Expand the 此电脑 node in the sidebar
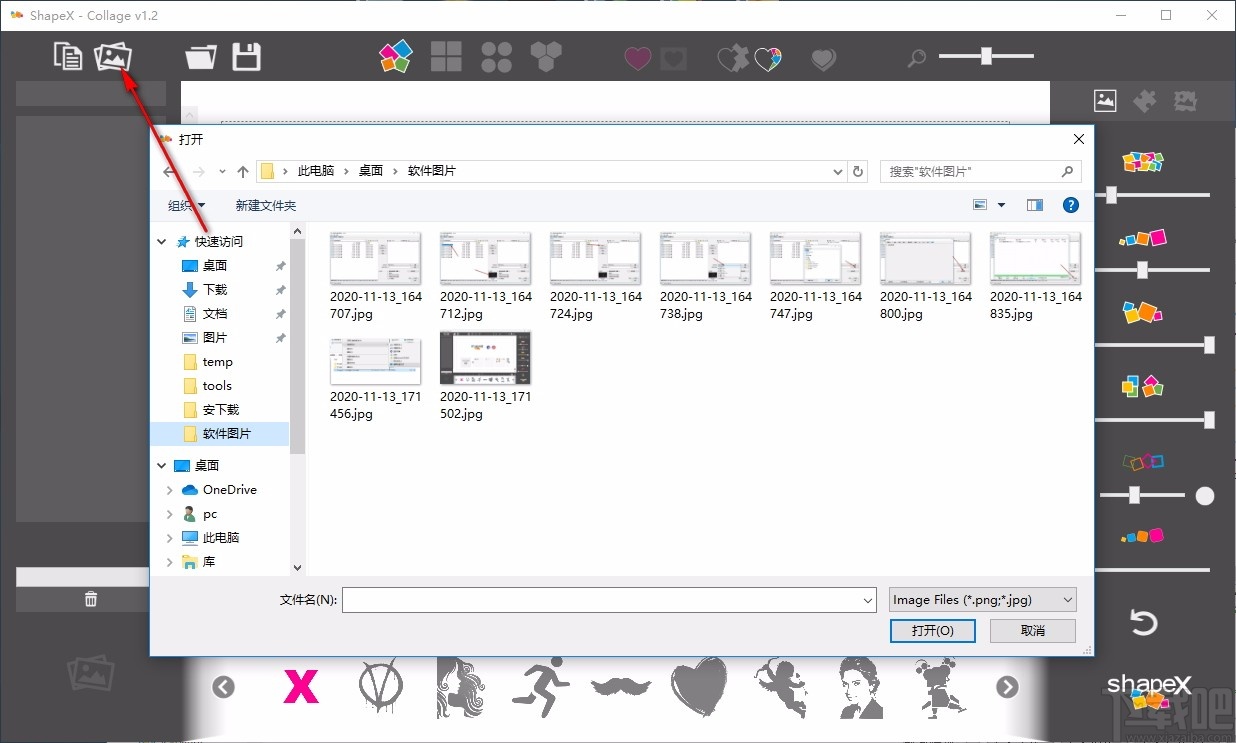The height and width of the screenshot is (743, 1236). coord(169,537)
